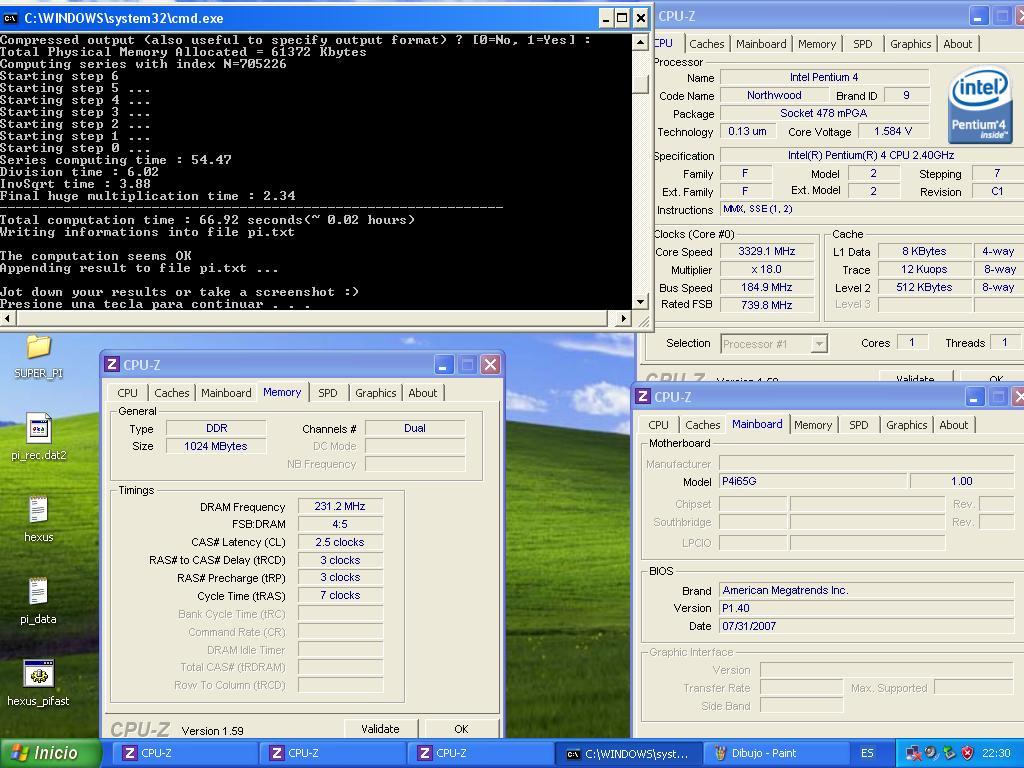This screenshot has height=768, width=1024.
Task: Open SPD tab in Memory CPU-Z window
Action: [328, 392]
